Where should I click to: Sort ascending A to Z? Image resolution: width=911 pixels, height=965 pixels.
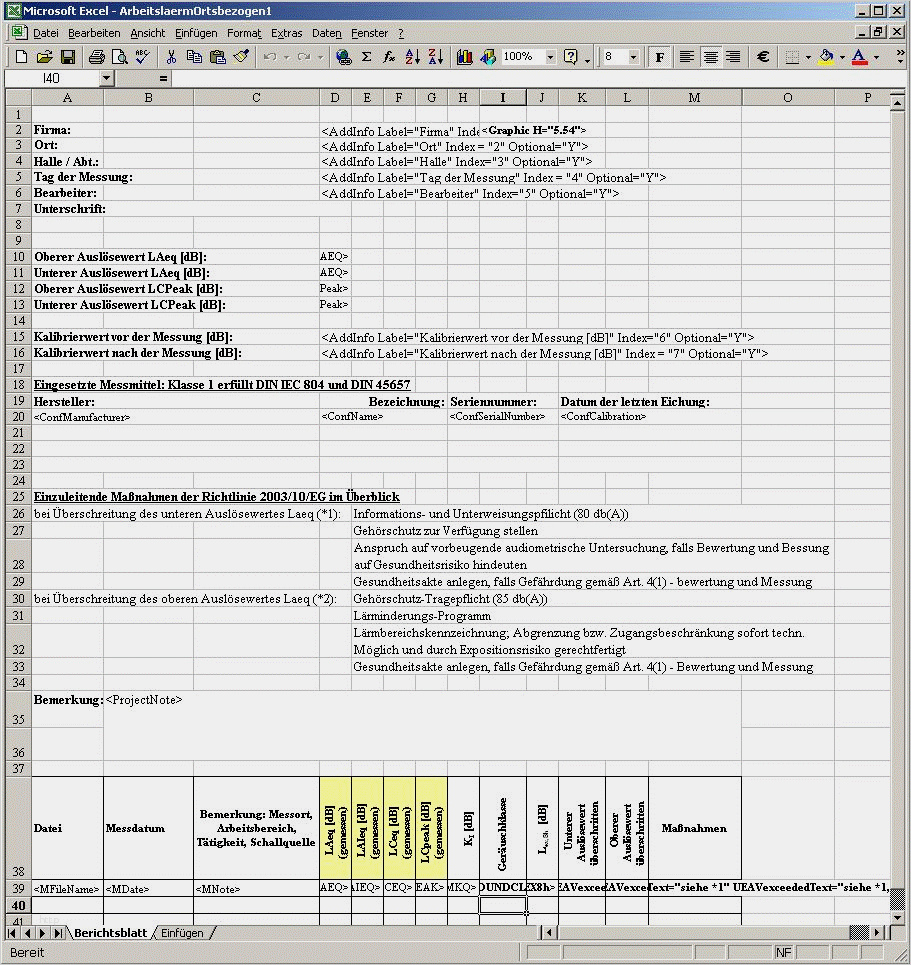tap(412, 57)
